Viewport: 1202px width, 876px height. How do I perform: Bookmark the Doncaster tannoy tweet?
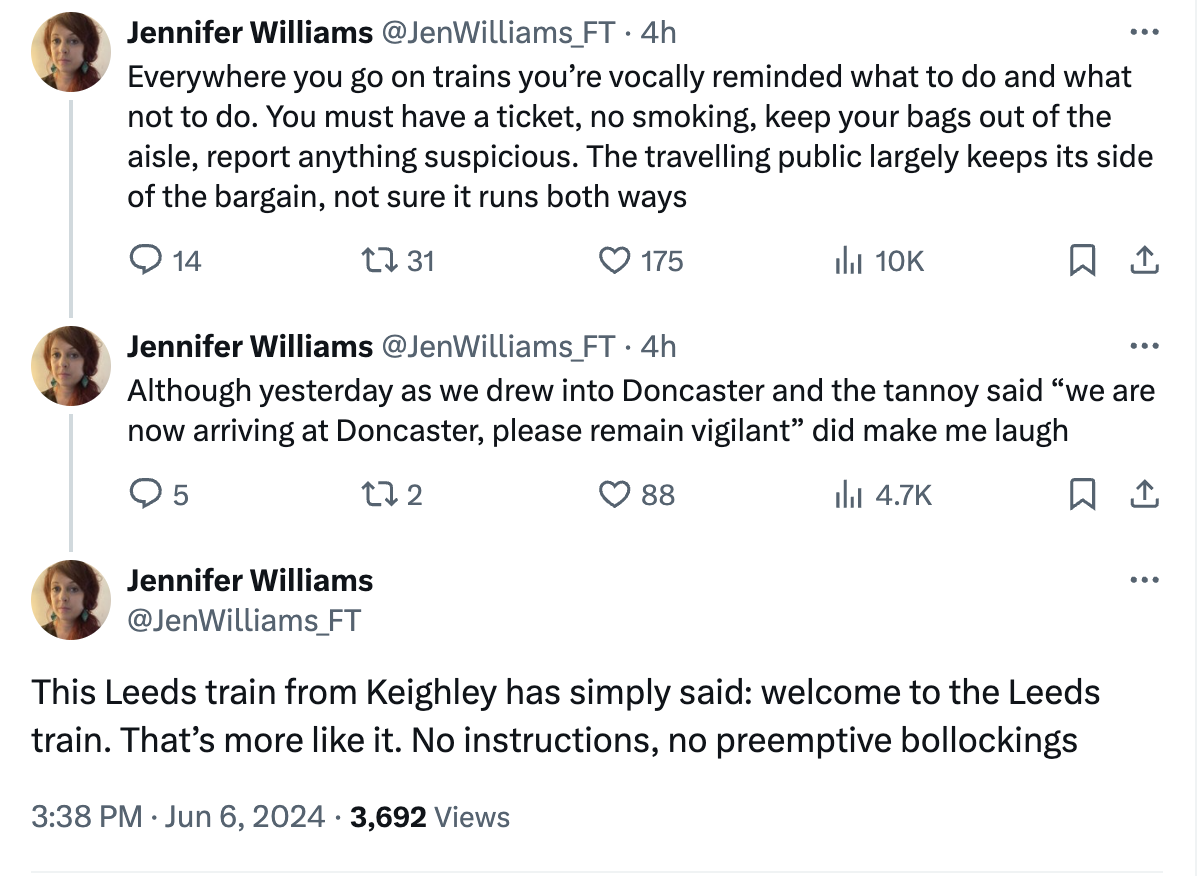1081,494
